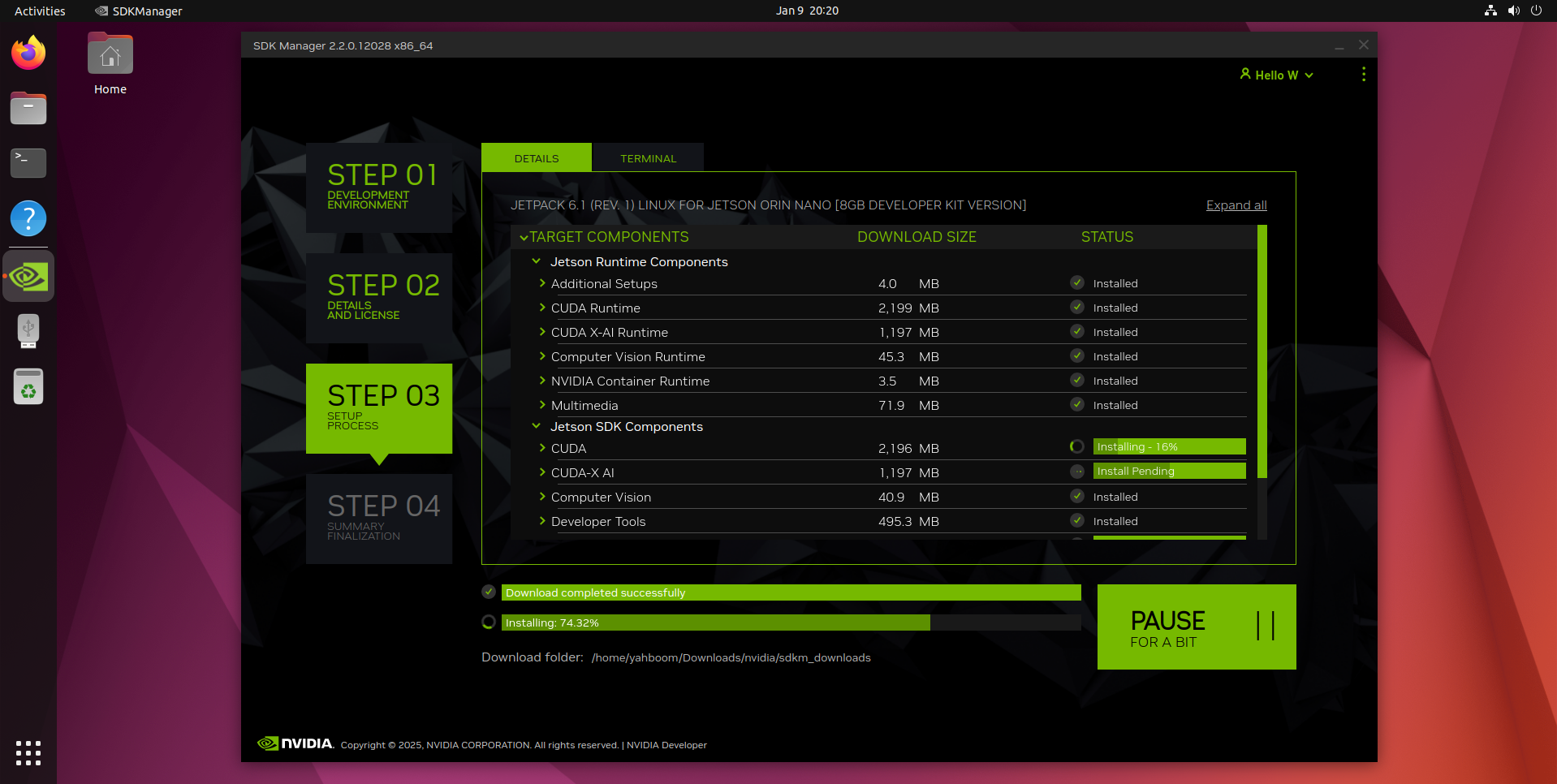Viewport: 1557px width, 784px height.
Task: Click the download completed checkmark icon
Action: 489,592
